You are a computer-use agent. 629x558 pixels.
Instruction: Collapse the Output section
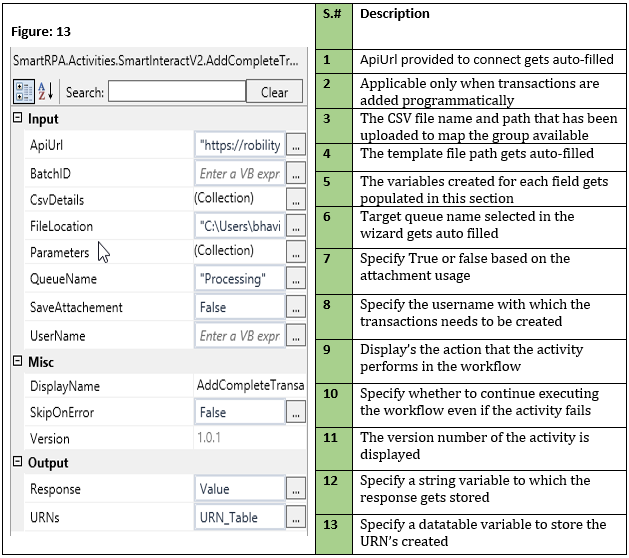[17, 463]
